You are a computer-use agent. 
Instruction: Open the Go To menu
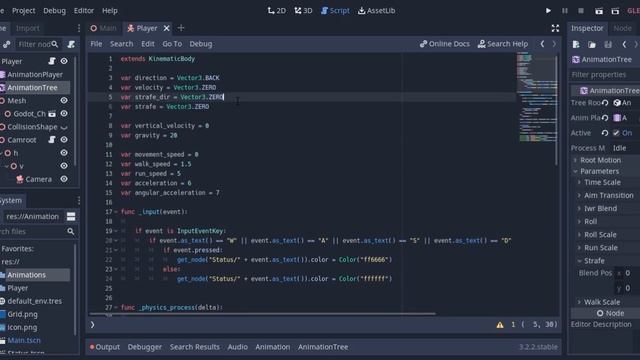pos(172,44)
